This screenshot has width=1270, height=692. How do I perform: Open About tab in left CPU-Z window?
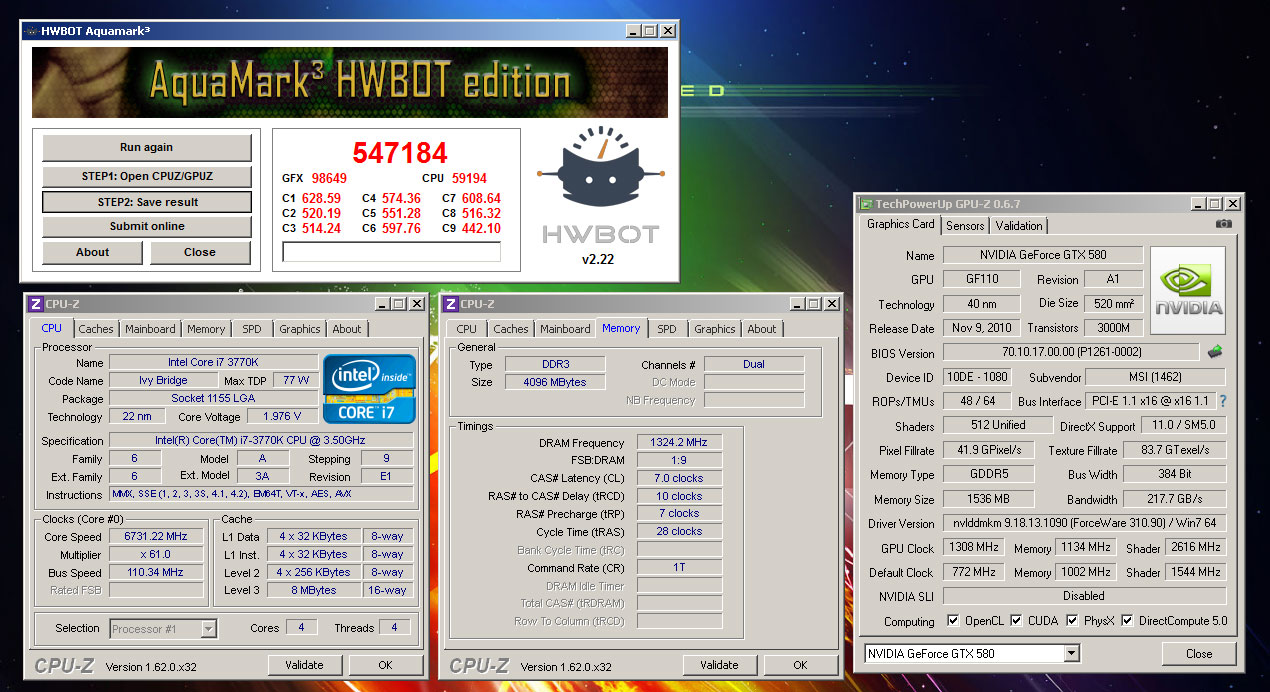coord(347,329)
